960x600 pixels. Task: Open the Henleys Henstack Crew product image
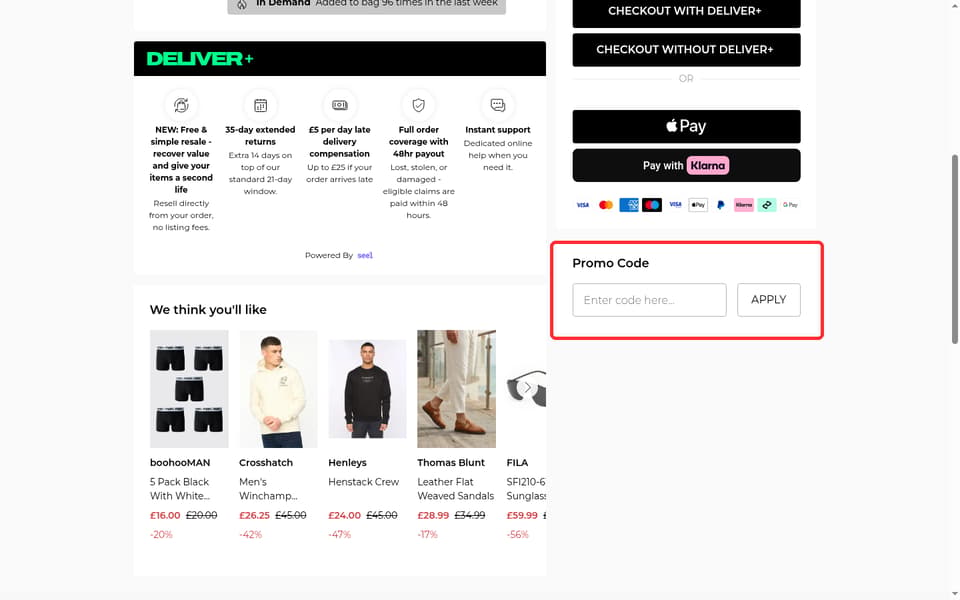(367, 389)
